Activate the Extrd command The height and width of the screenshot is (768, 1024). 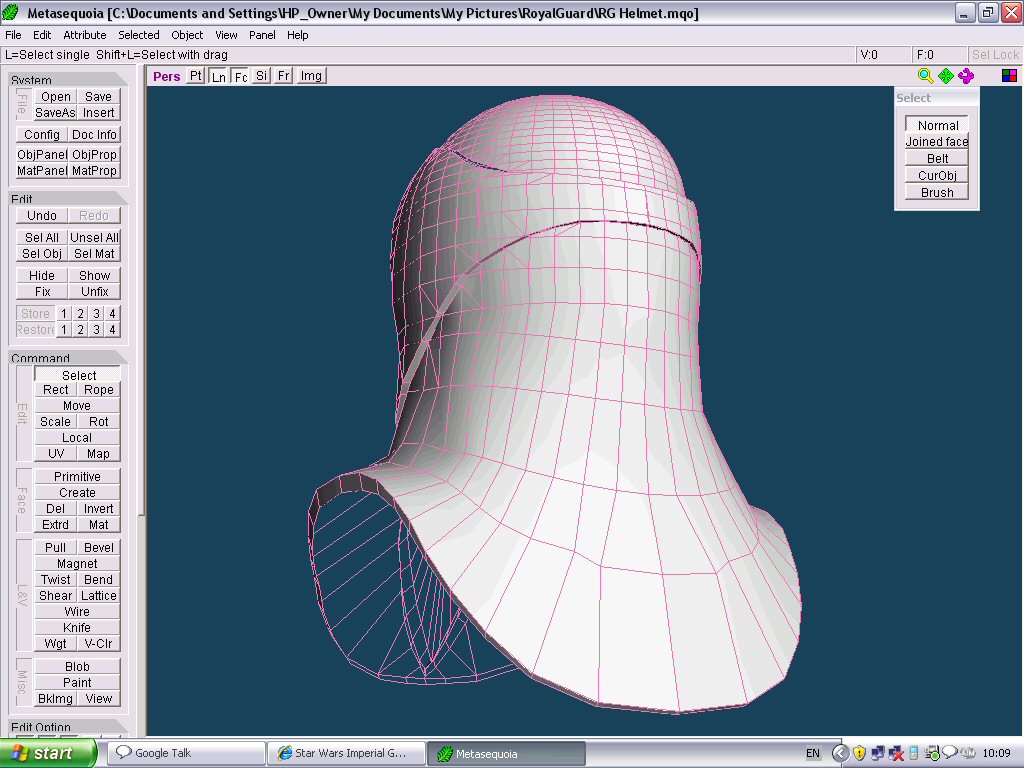[x=56, y=525]
